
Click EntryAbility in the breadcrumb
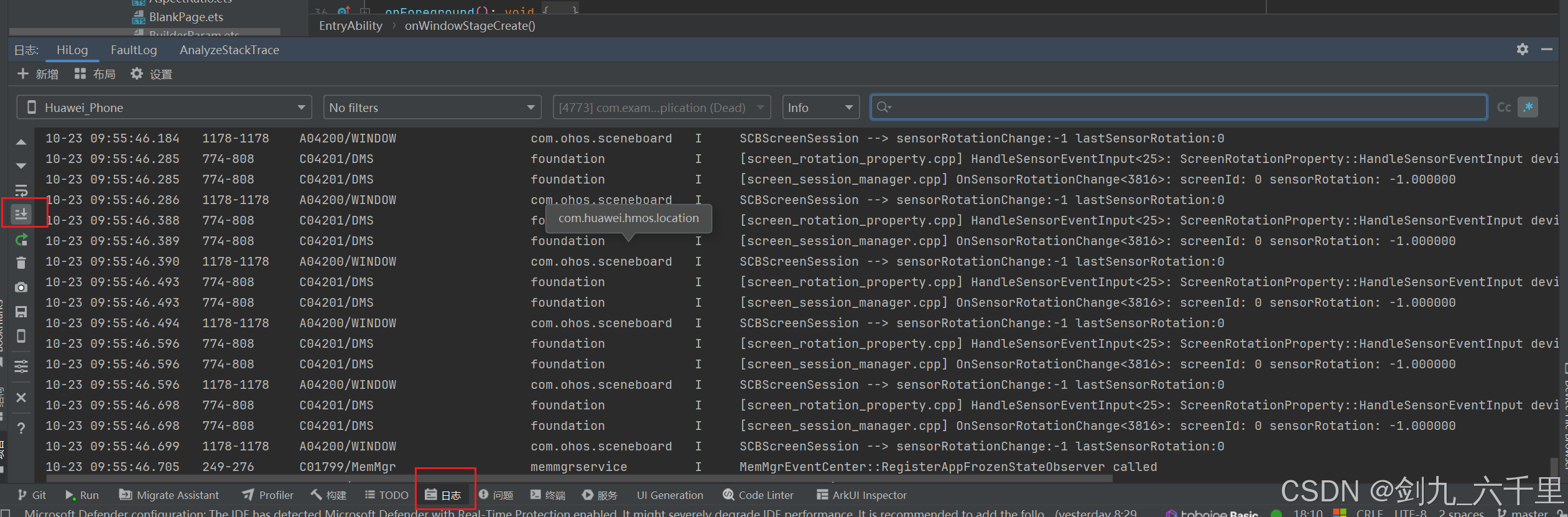click(351, 26)
